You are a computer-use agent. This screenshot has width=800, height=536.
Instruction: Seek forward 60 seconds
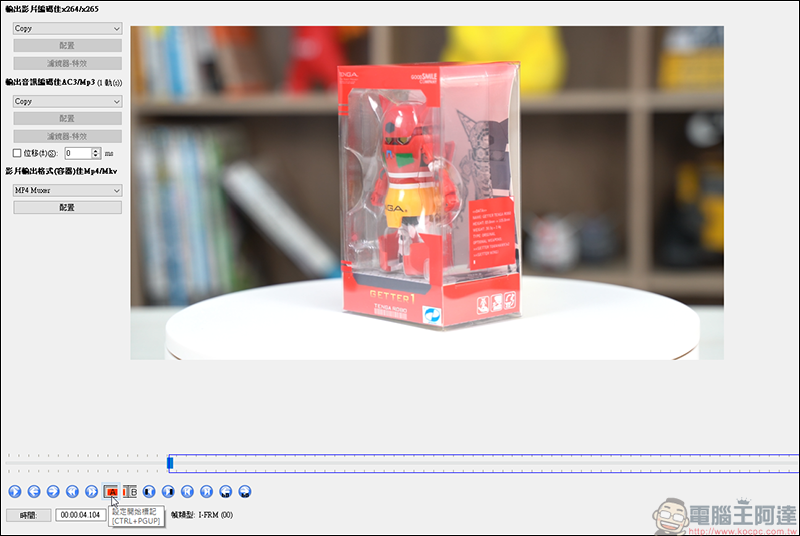(x=244, y=492)
